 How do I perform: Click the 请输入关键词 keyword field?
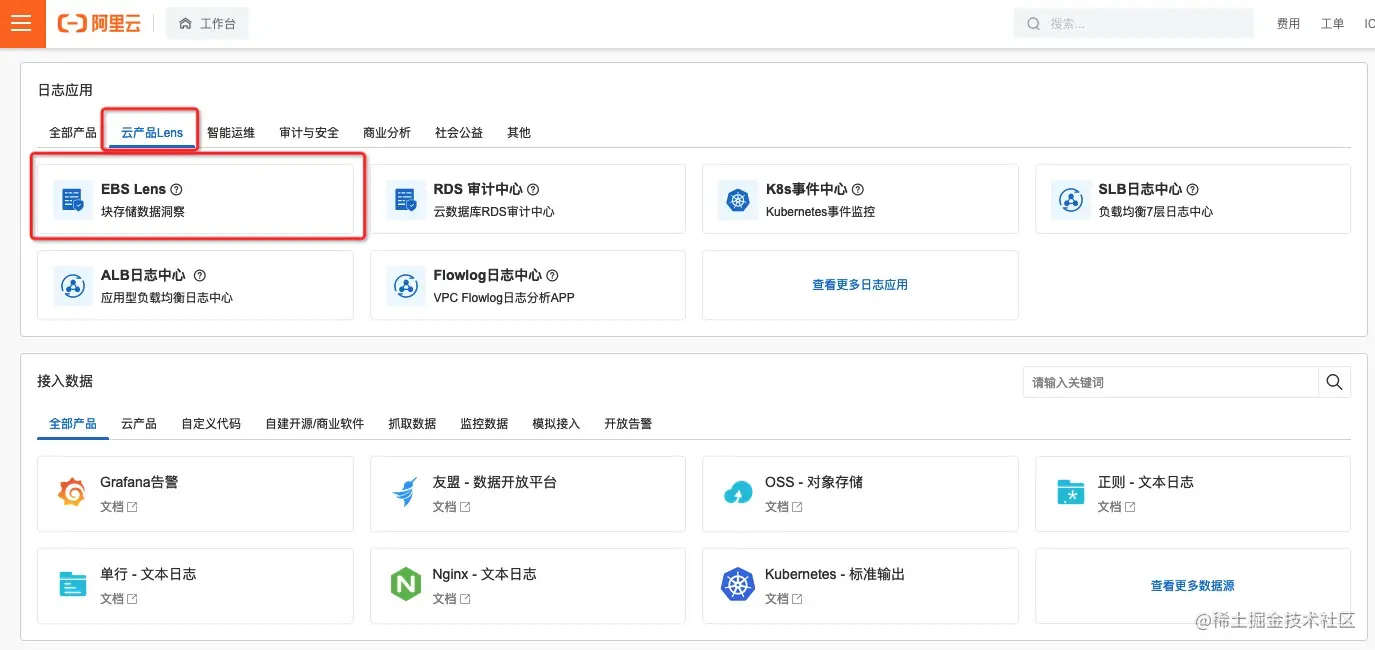click(1170, 382)
